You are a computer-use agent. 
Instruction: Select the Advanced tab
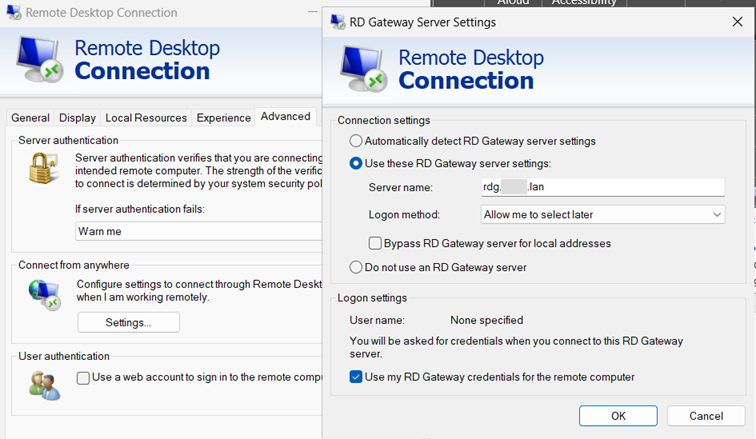click(x=285, y=116)
